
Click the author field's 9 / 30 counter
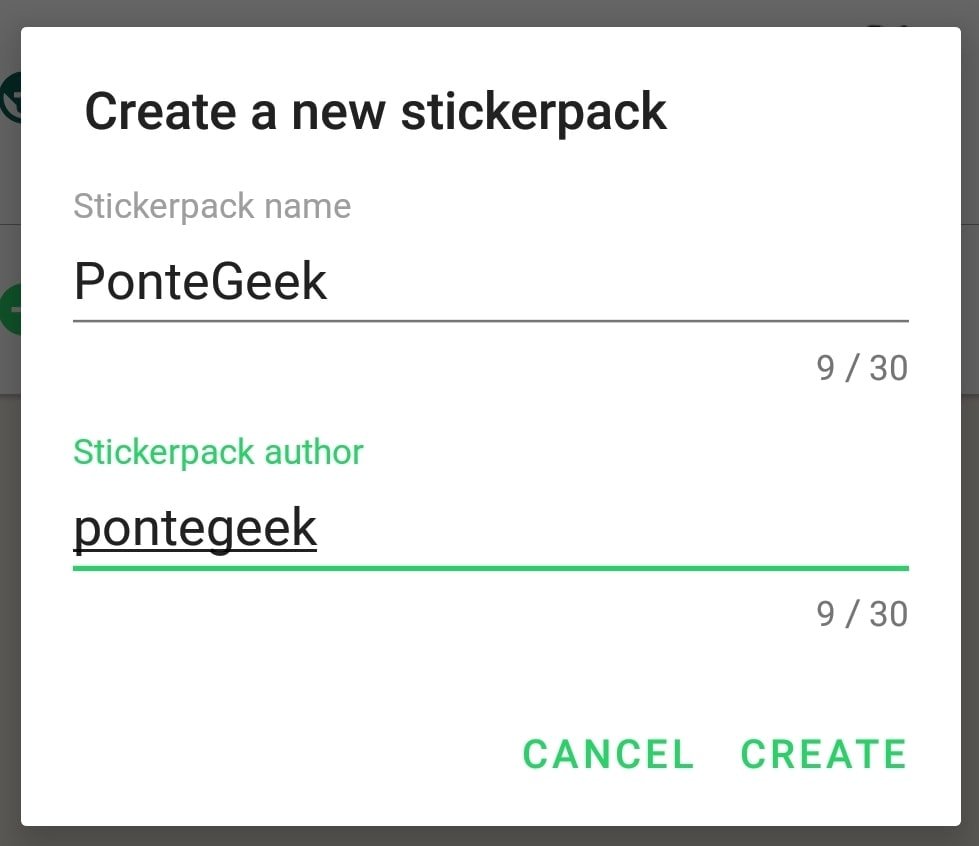(862, 614)
